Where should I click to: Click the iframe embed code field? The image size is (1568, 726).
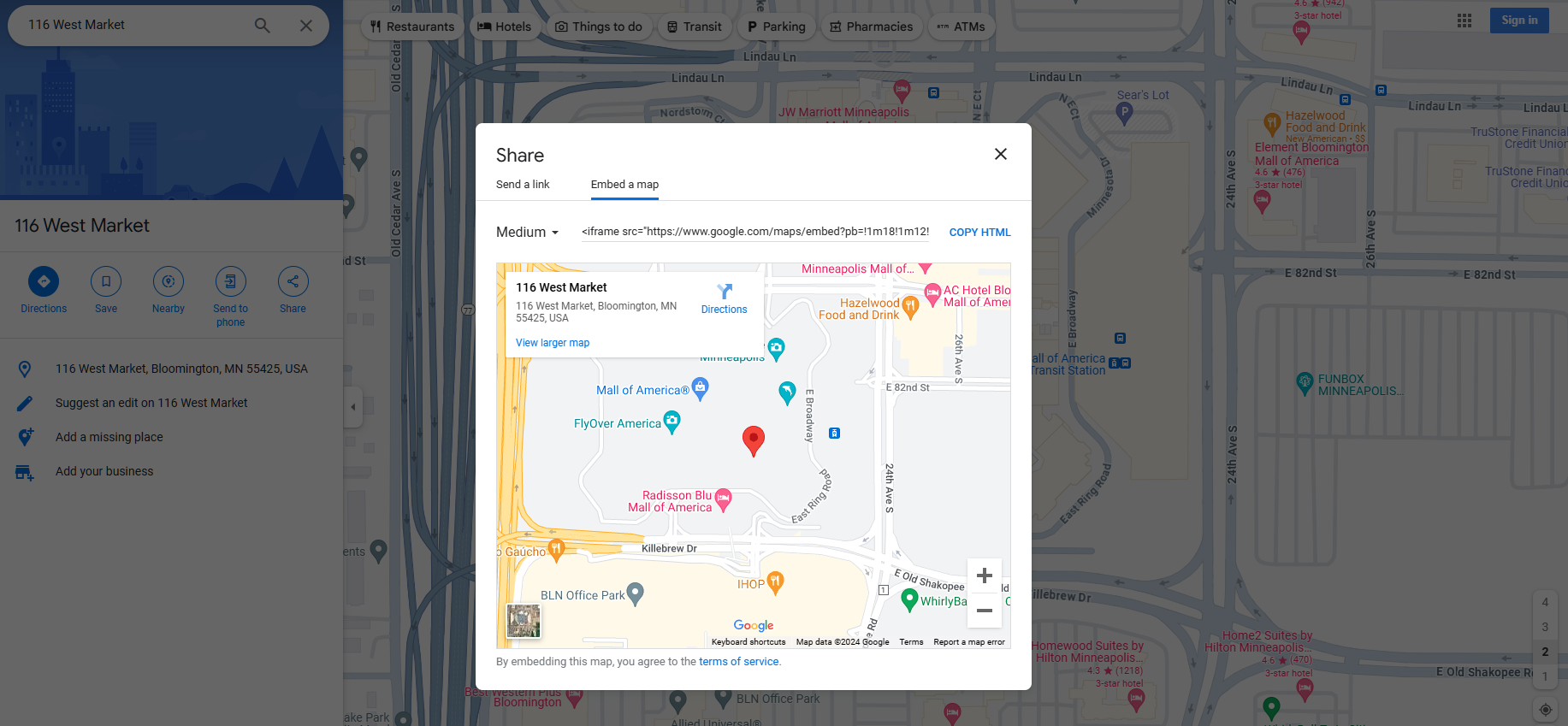[755, 232]
